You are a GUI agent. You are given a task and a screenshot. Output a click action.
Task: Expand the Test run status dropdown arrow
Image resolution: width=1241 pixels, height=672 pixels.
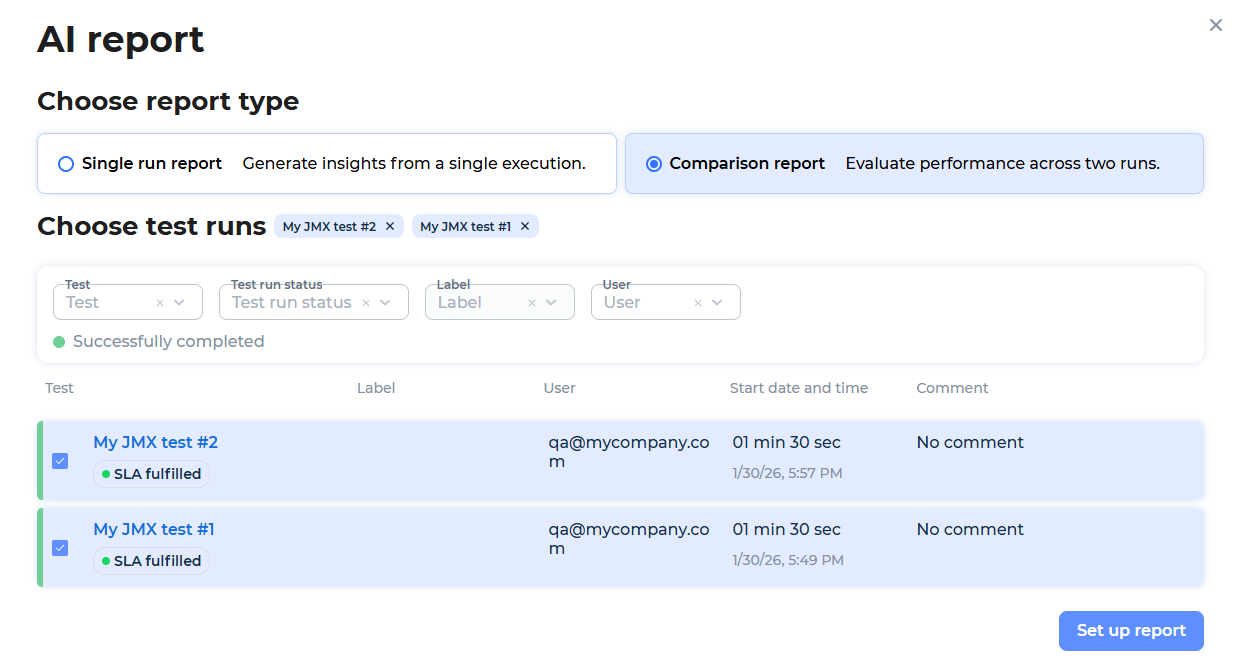click(385, 303)
